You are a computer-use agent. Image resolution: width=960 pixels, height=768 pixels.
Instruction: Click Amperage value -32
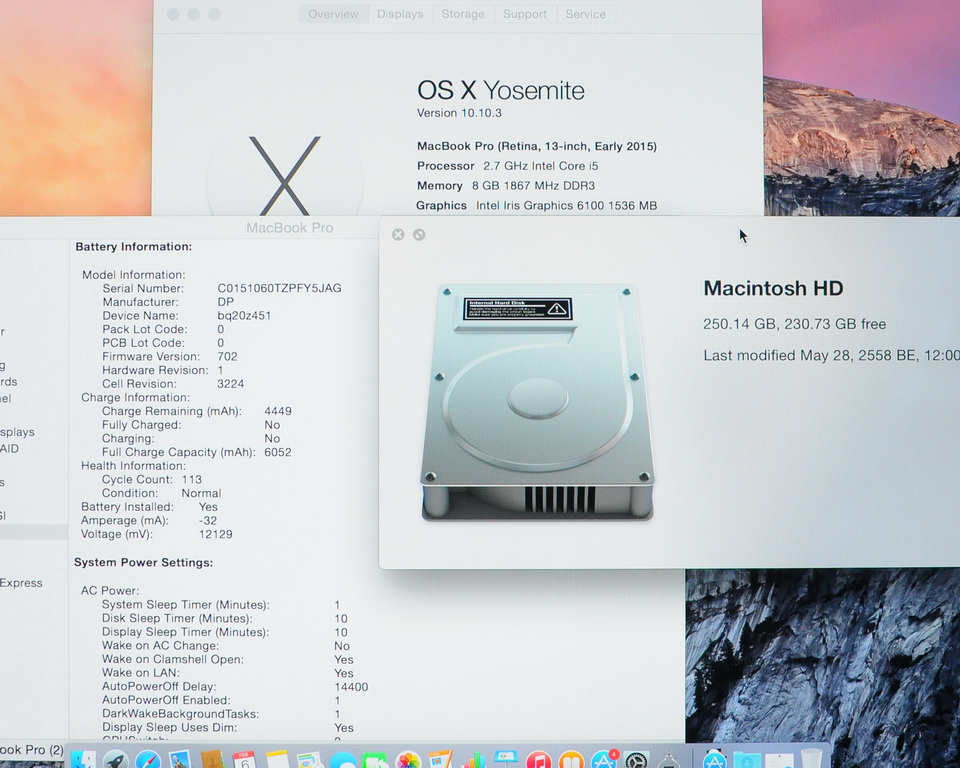208,521
